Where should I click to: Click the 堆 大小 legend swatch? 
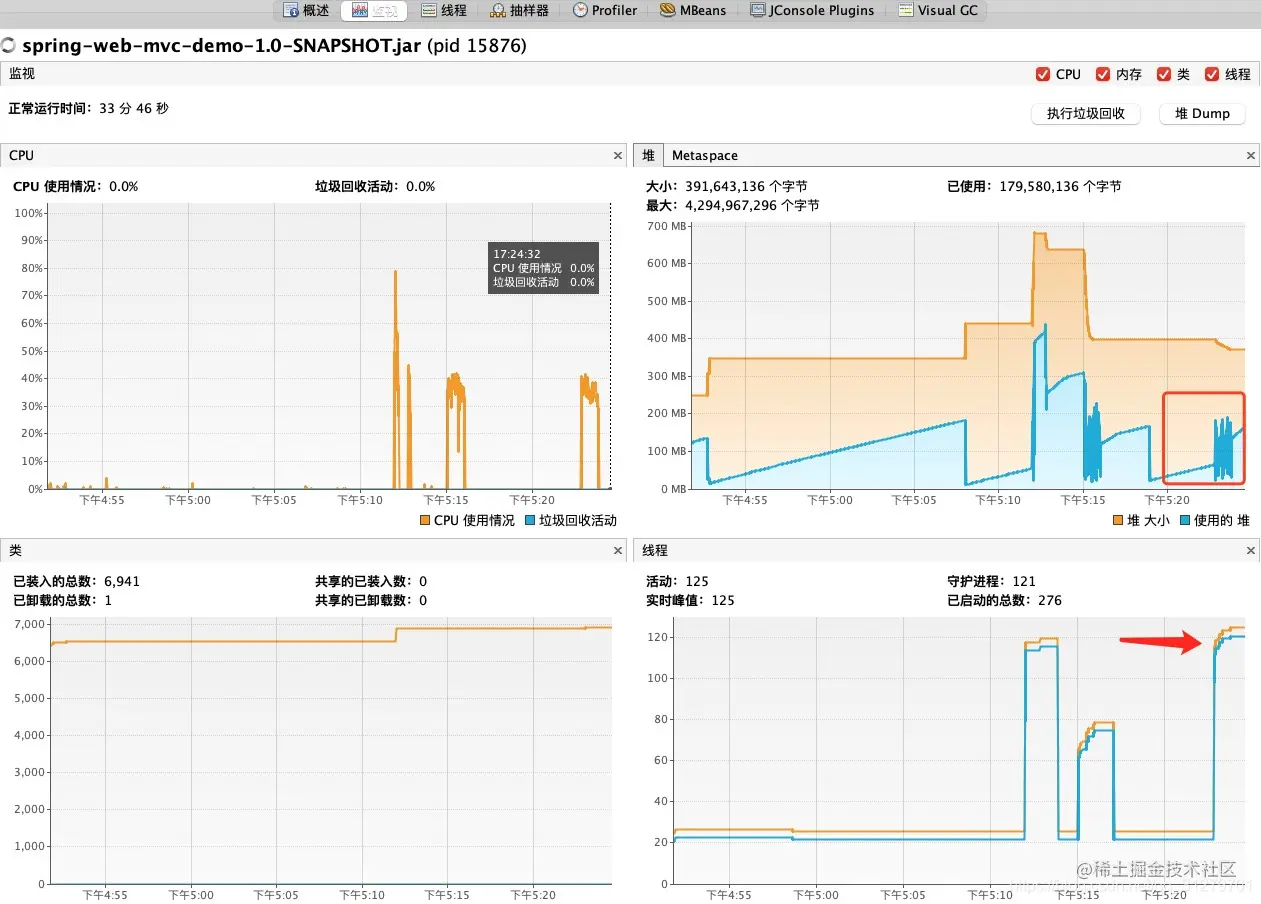click(1118, 520)
